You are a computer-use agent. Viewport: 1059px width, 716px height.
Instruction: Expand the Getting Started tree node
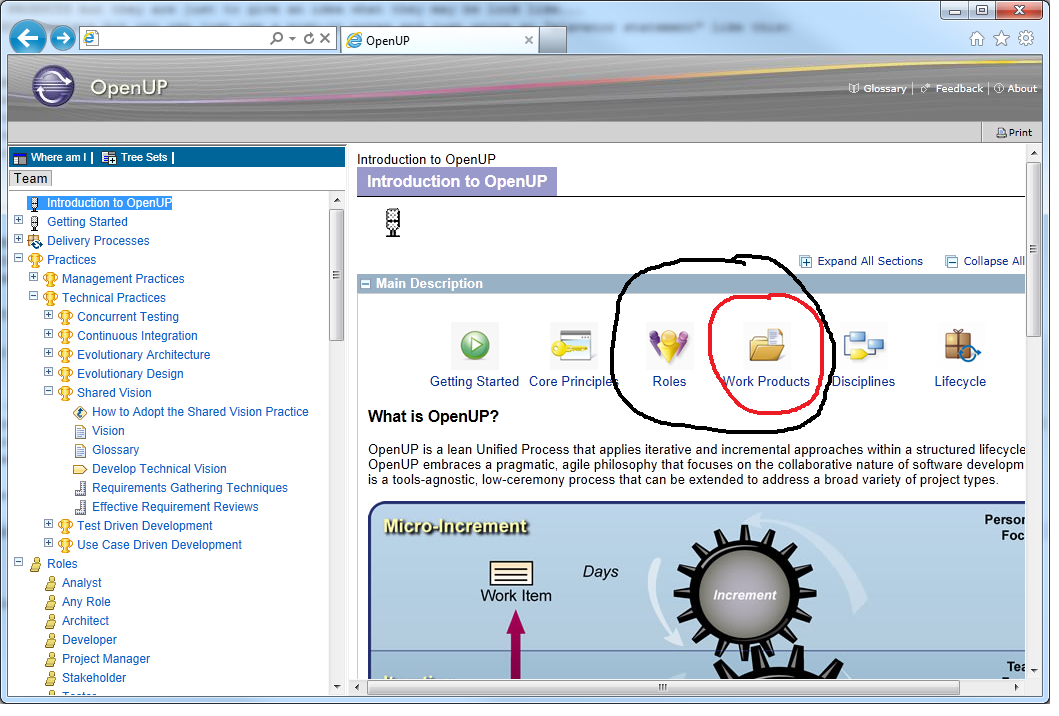coord(19,220)
